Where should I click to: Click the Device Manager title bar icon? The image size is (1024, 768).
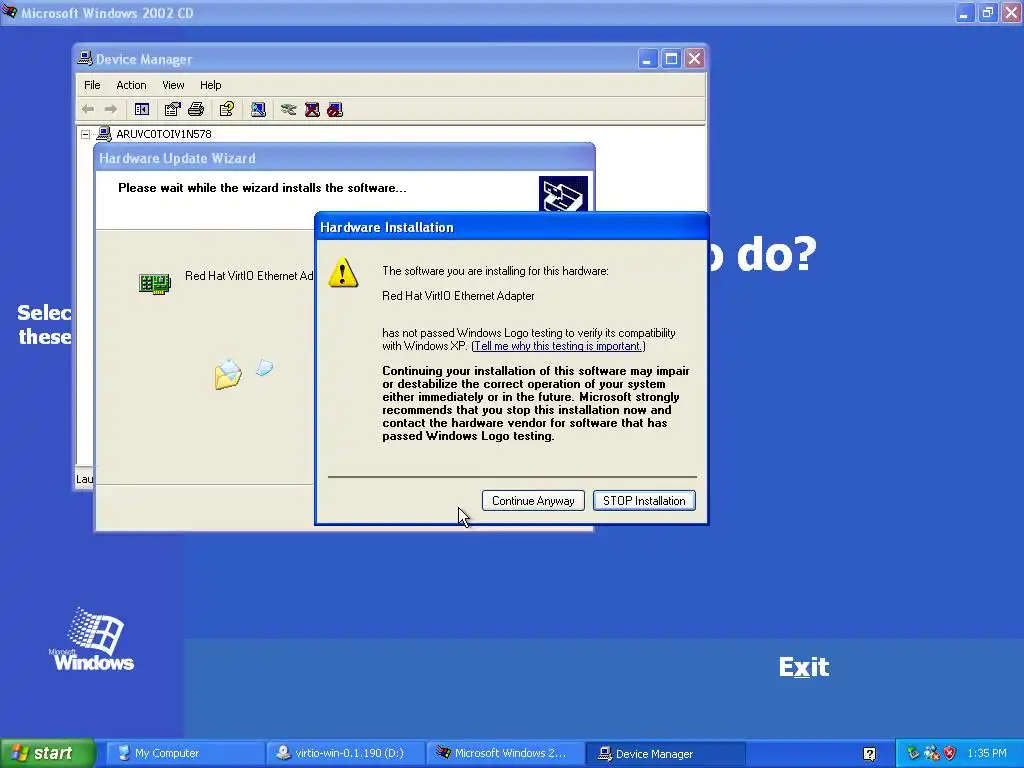85,58
